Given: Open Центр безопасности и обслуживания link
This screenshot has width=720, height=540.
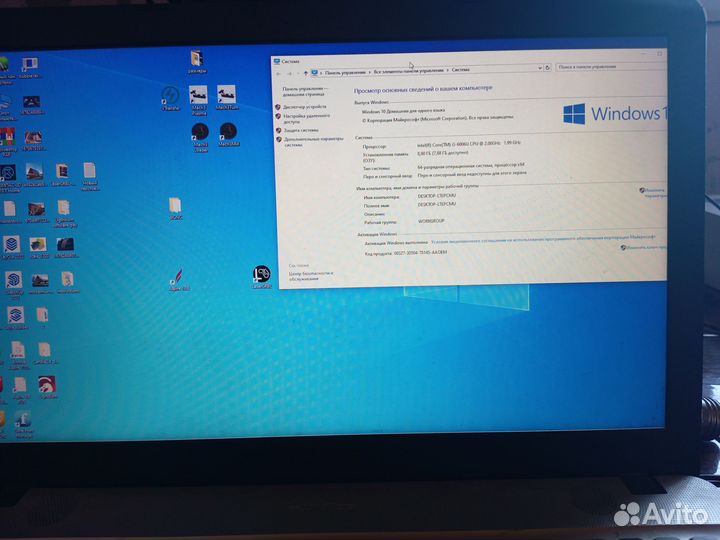Looking at the screenshot, I should [x=310, y=276].
